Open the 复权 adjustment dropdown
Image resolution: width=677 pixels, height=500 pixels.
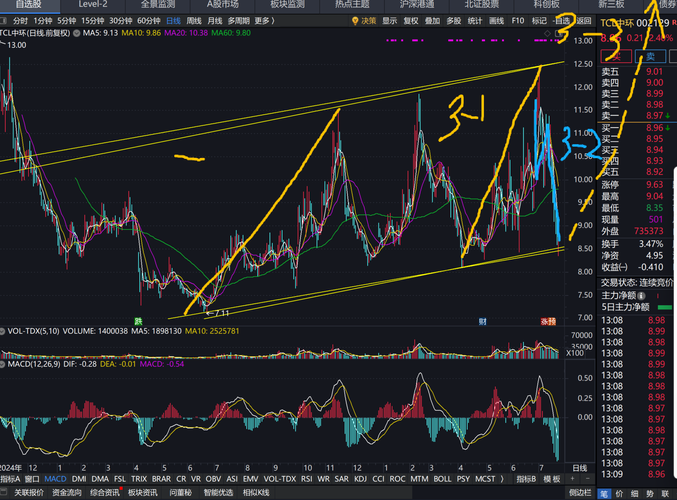[x=411, y=21]
